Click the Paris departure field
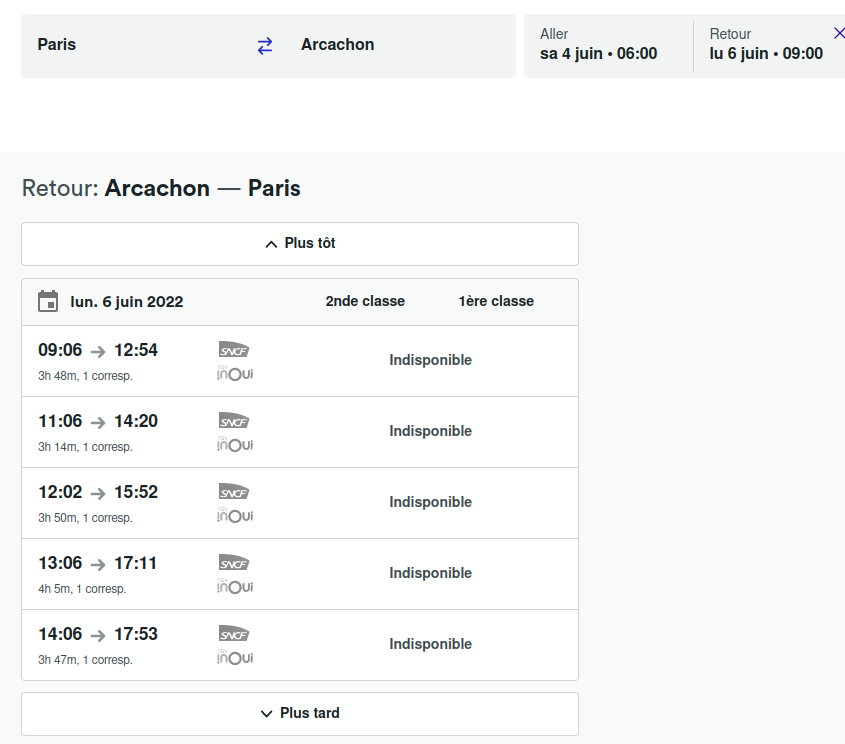Screen dimensions: 845x744 [x=57, y=45]
